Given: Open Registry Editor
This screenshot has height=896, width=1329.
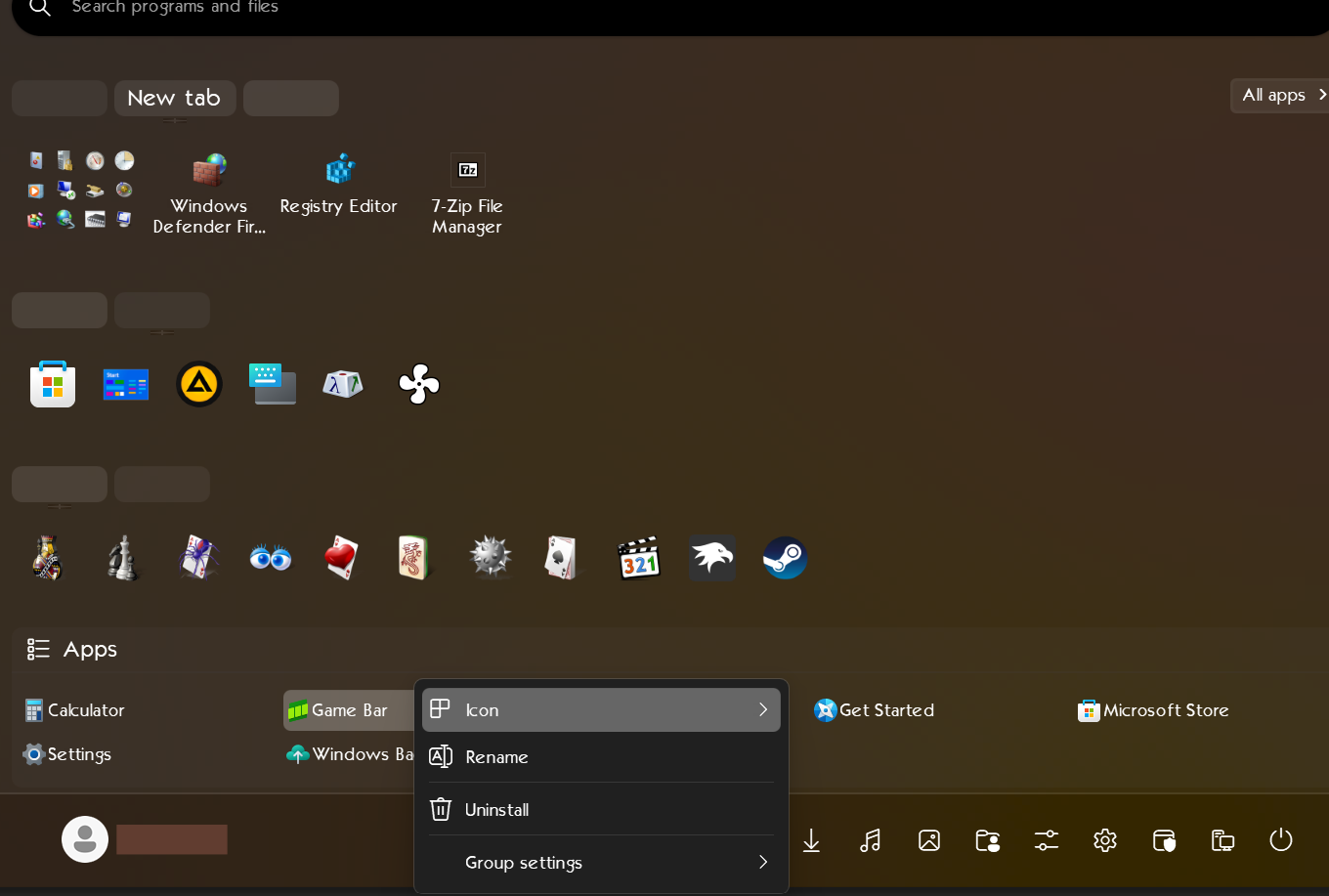Looking at the screenshot, I should pyautogui.click(x=338, y=186).
